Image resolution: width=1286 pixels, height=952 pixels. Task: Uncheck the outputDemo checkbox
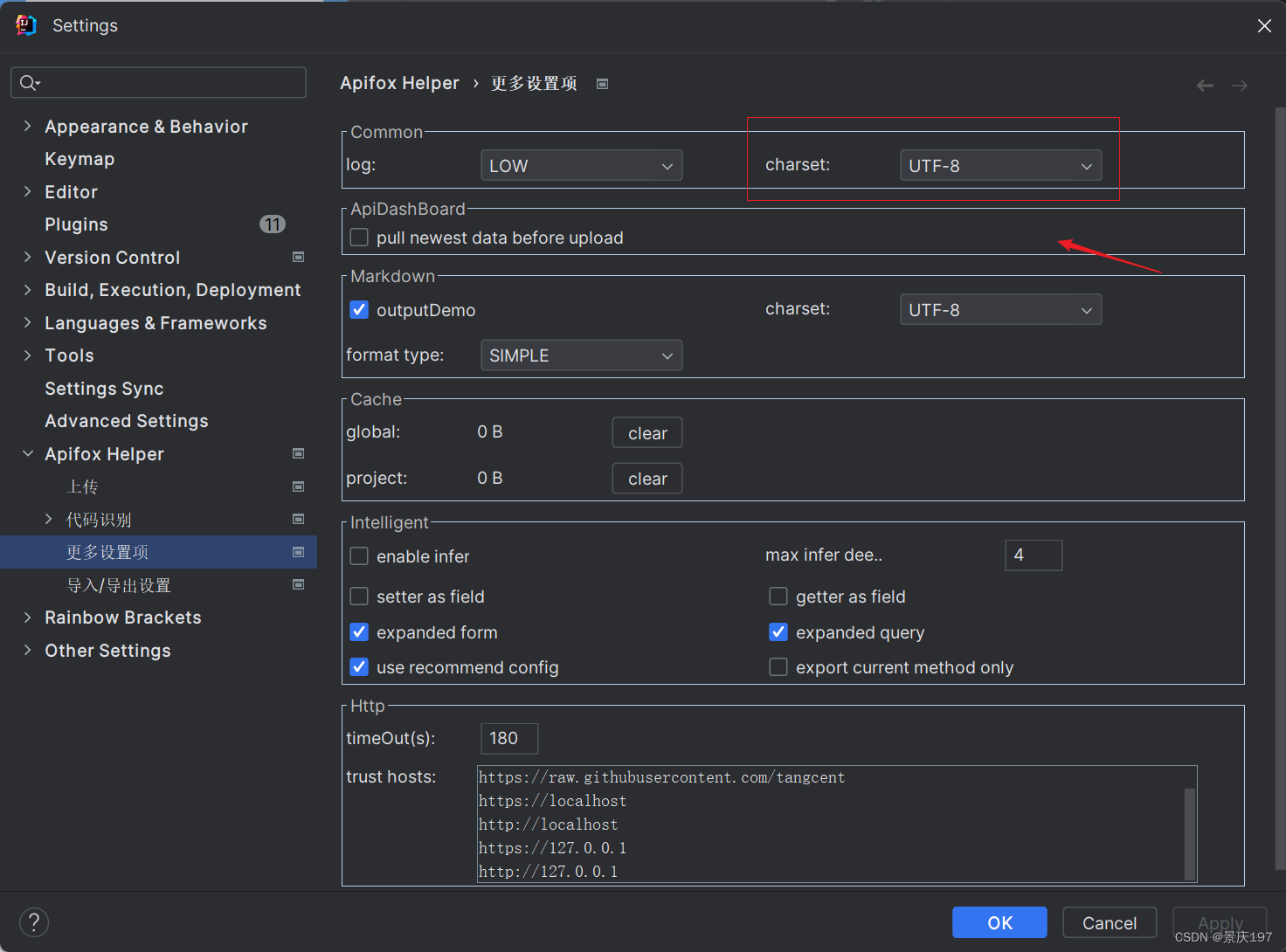[359, 309]
